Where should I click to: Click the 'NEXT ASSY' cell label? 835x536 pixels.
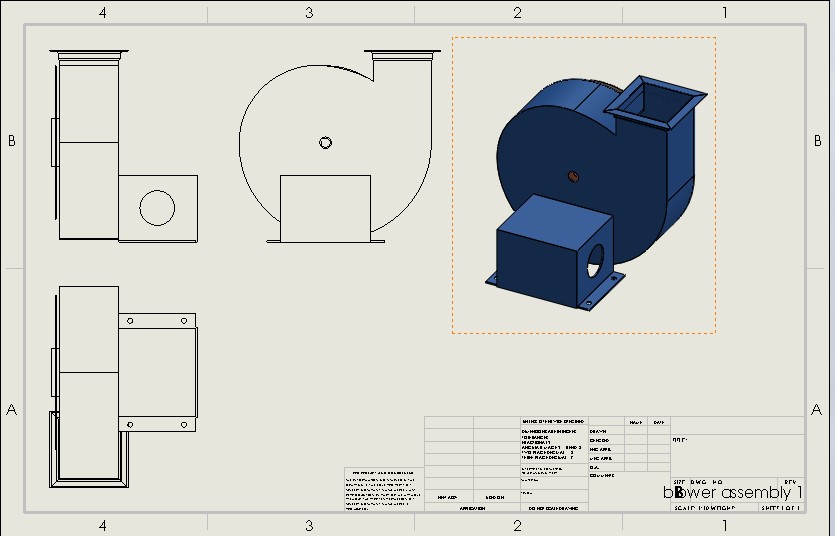447,498
